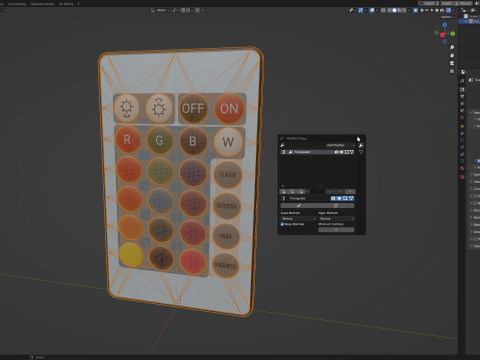The height and width of the screenshot is (360, 480).
Task: Toggle viewport overlays visibility
Action: pyautogui.click(x=372, y=10)
